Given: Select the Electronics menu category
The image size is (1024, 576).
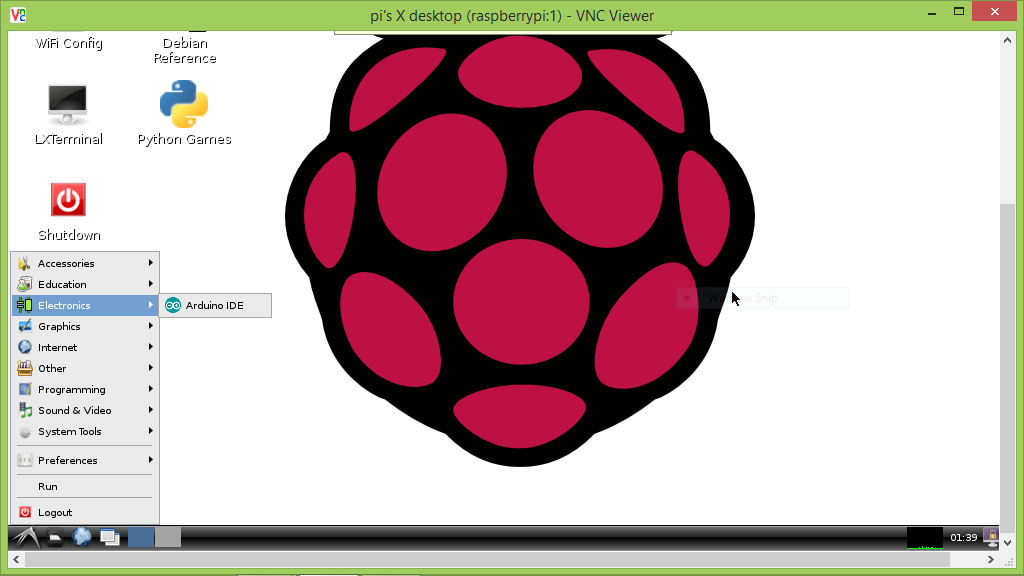Looking at the screenshot, I should [85, 305].
